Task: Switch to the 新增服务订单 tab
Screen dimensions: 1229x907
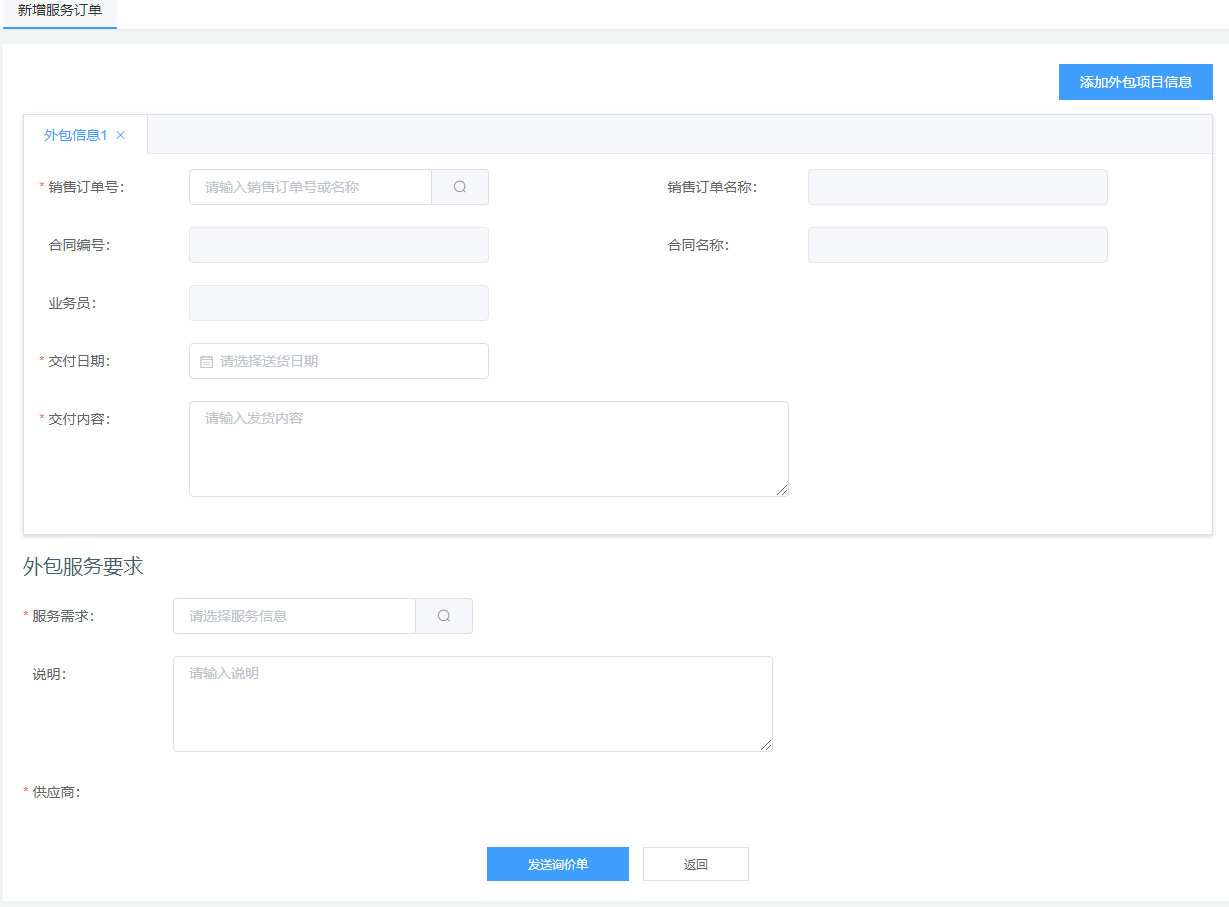Action: [x=60, y=11]
